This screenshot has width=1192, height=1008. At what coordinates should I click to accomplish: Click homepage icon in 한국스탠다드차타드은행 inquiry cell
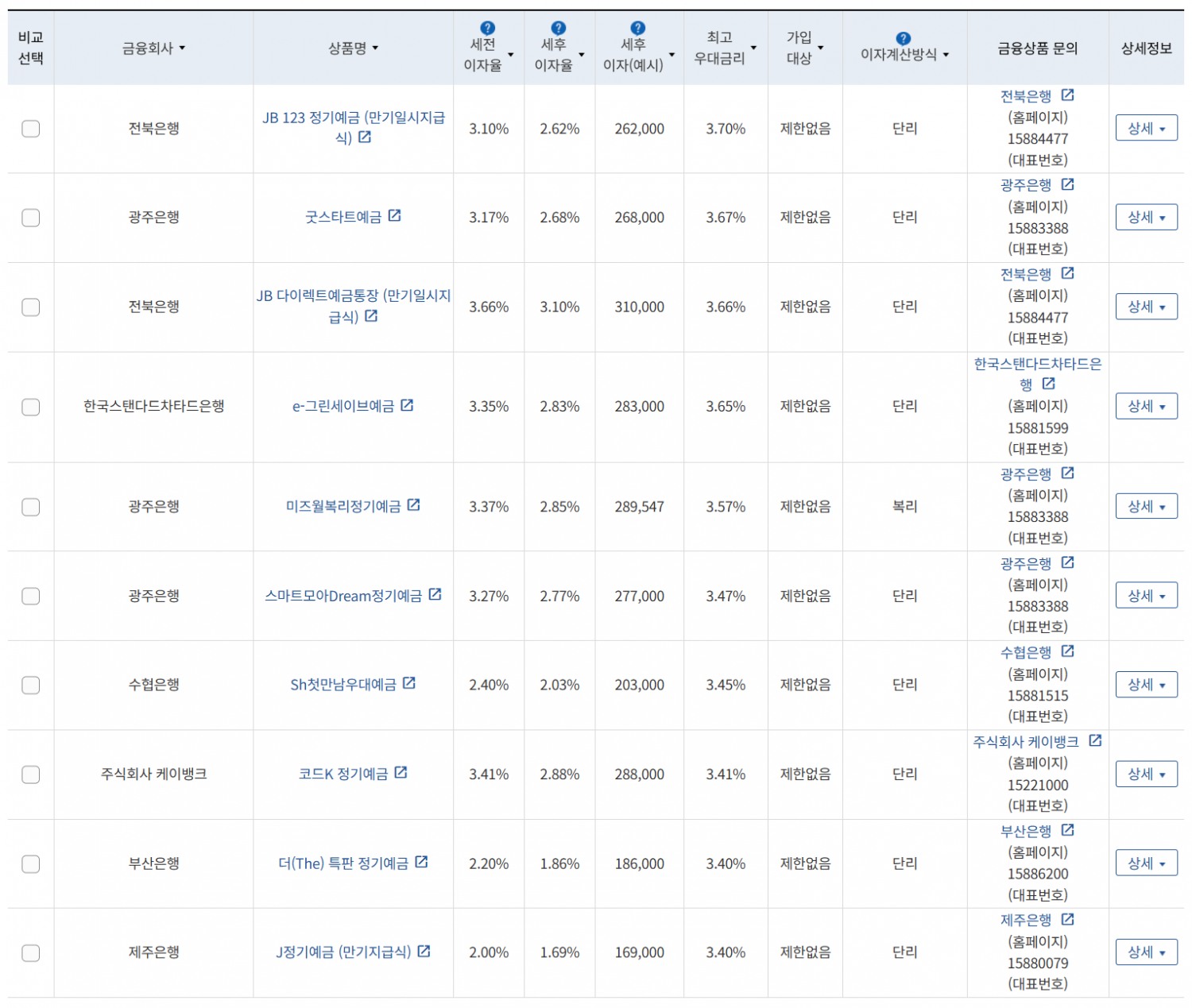click(1049, 384)
